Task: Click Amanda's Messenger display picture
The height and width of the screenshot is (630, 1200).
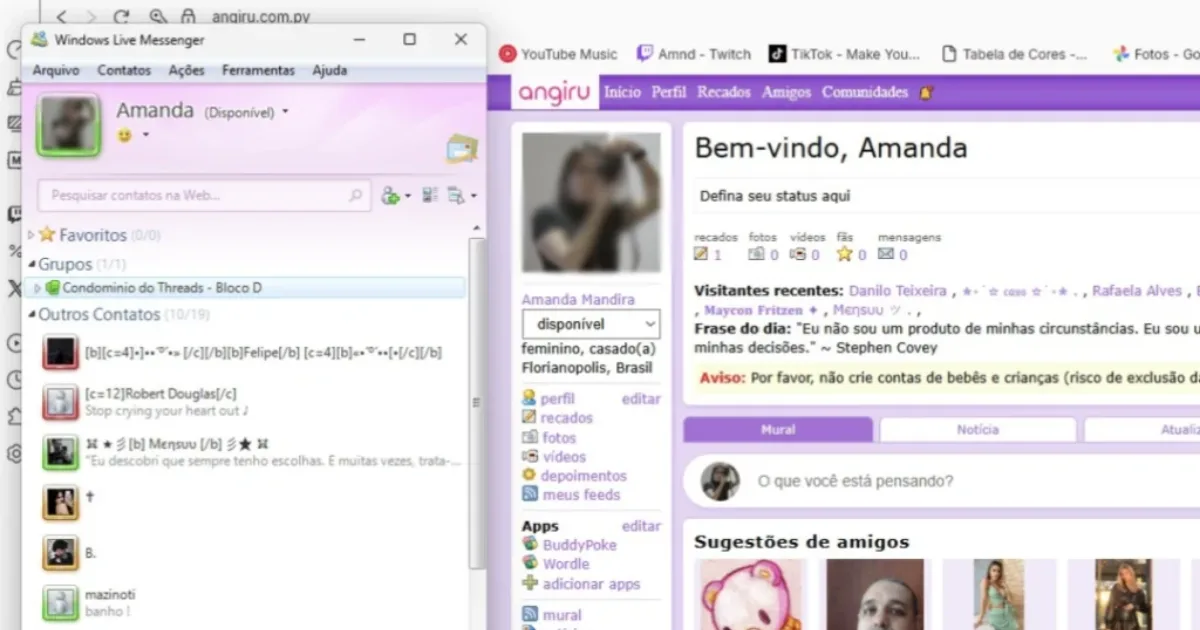Action: click(69, 126)
